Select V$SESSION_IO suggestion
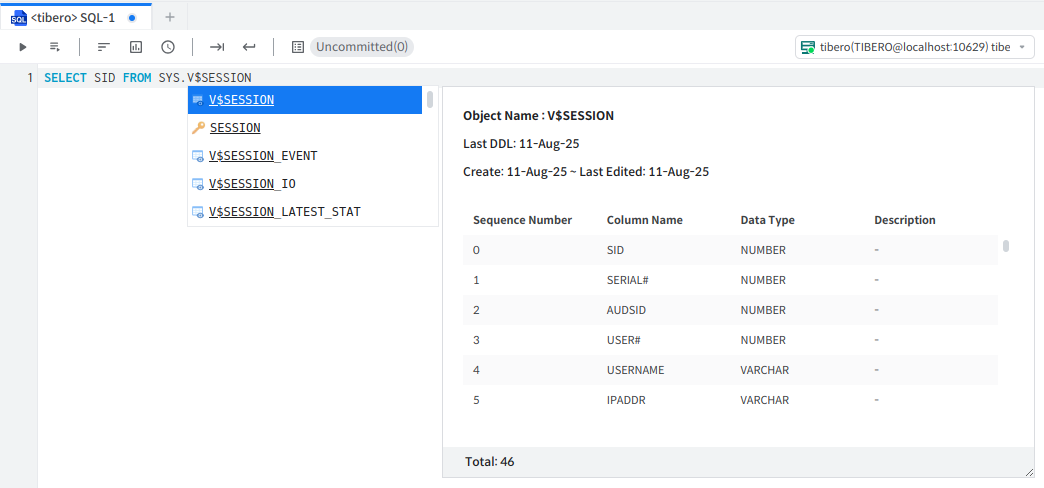The image size is (1044, 488). coord(252,184)
